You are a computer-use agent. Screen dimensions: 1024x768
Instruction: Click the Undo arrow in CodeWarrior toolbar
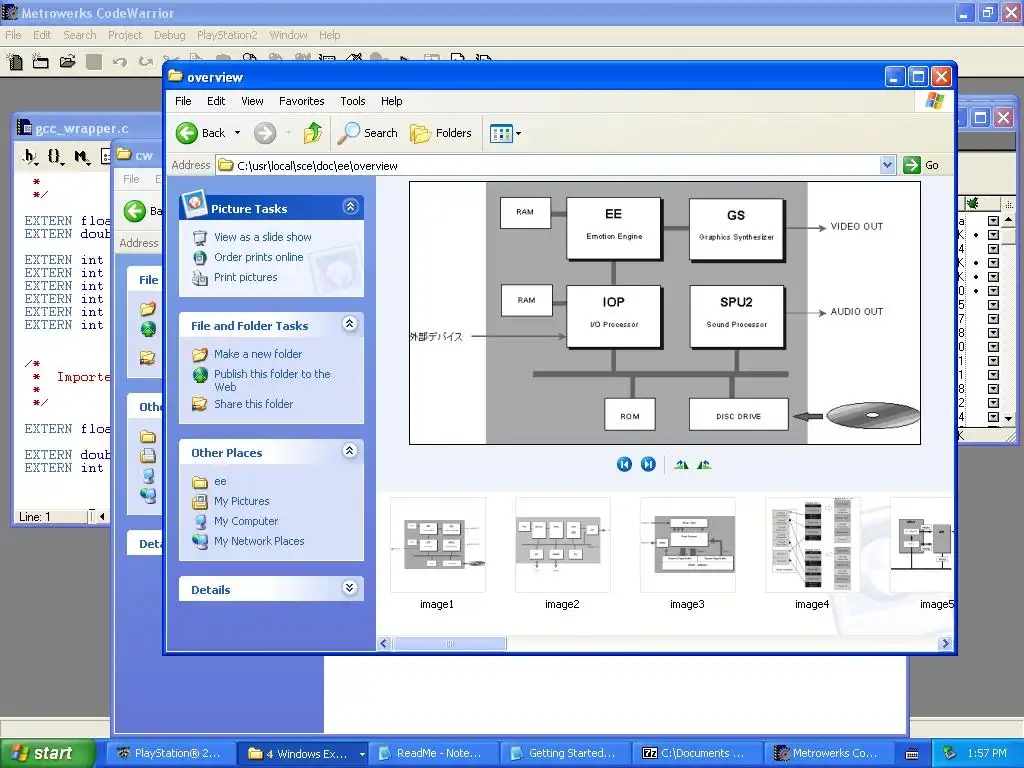point(119,62)
